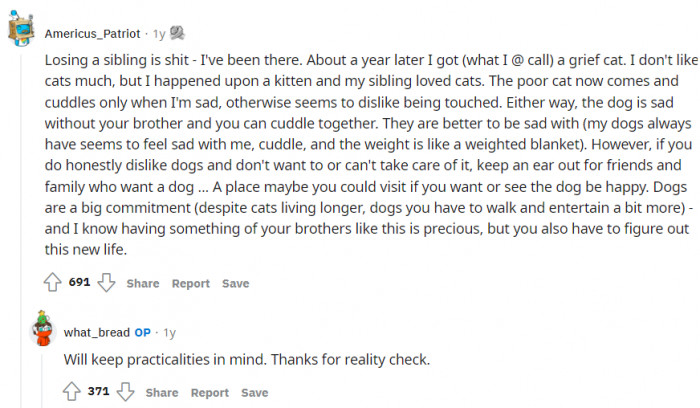
Task: Upvote the what_bread reply
Action: click(x=73, y=391)
